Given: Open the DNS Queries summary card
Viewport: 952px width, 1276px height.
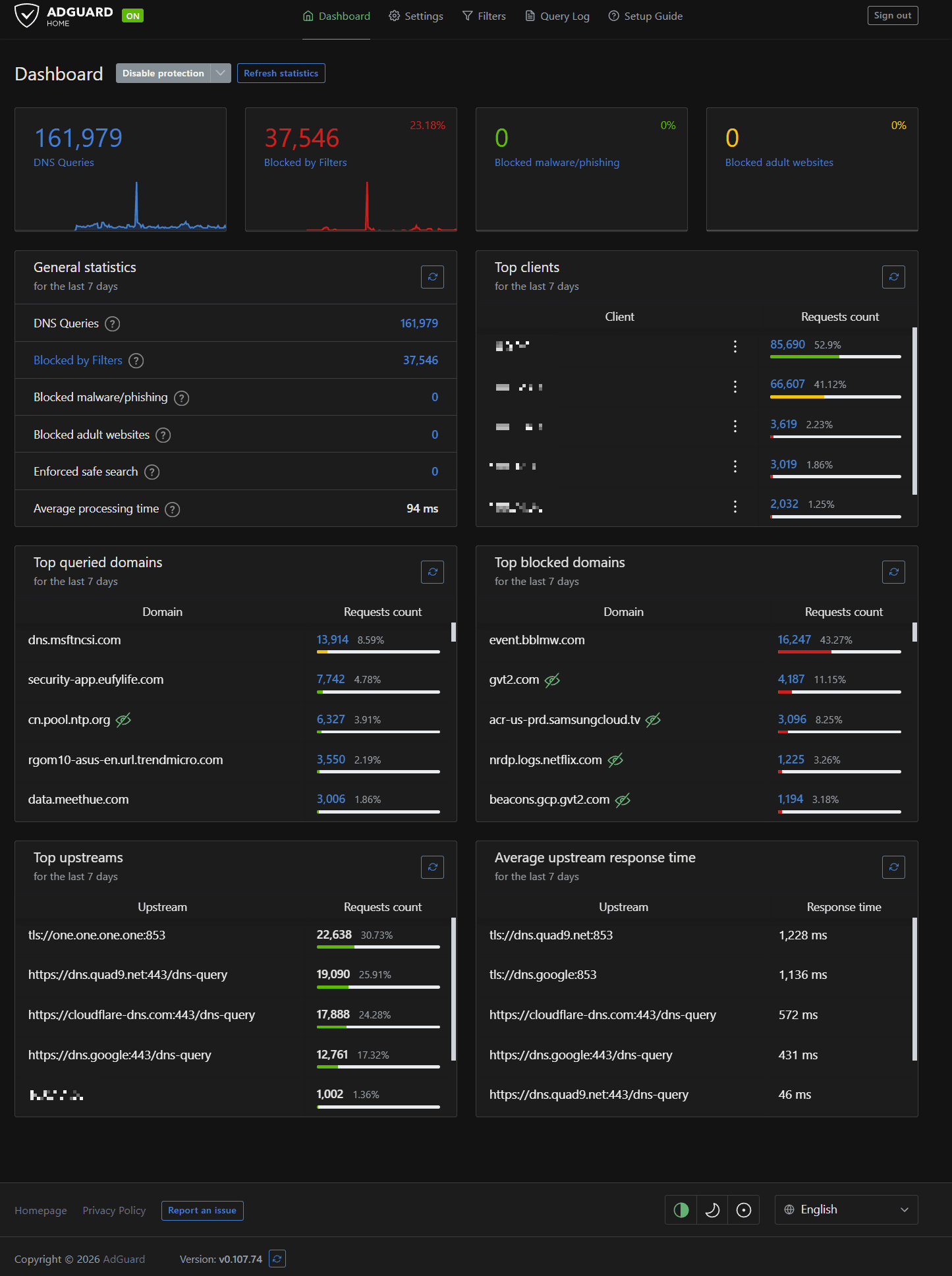Looking at the screenshot, I should click(x=121, y=169).
